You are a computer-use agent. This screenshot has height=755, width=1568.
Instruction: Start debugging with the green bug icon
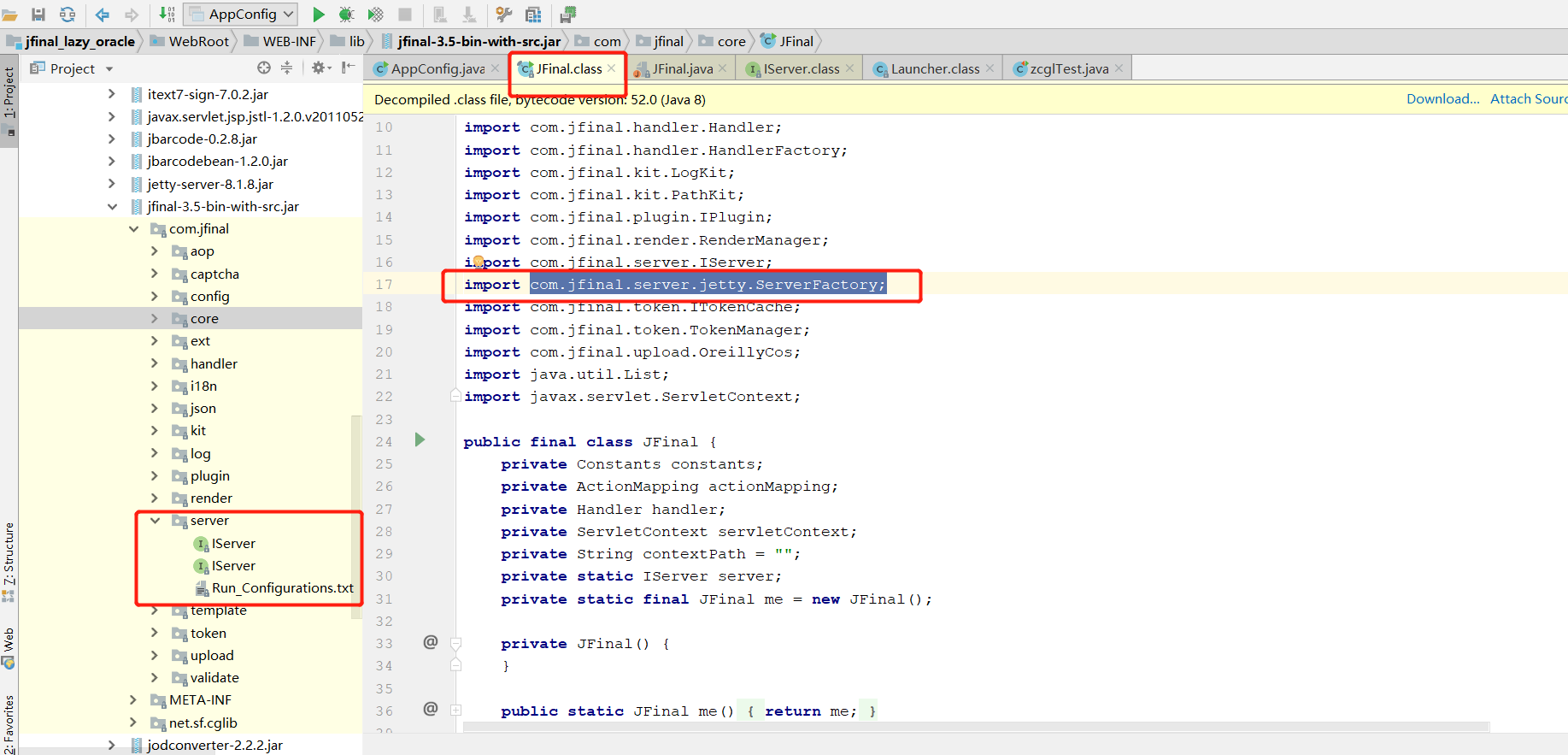346,15
